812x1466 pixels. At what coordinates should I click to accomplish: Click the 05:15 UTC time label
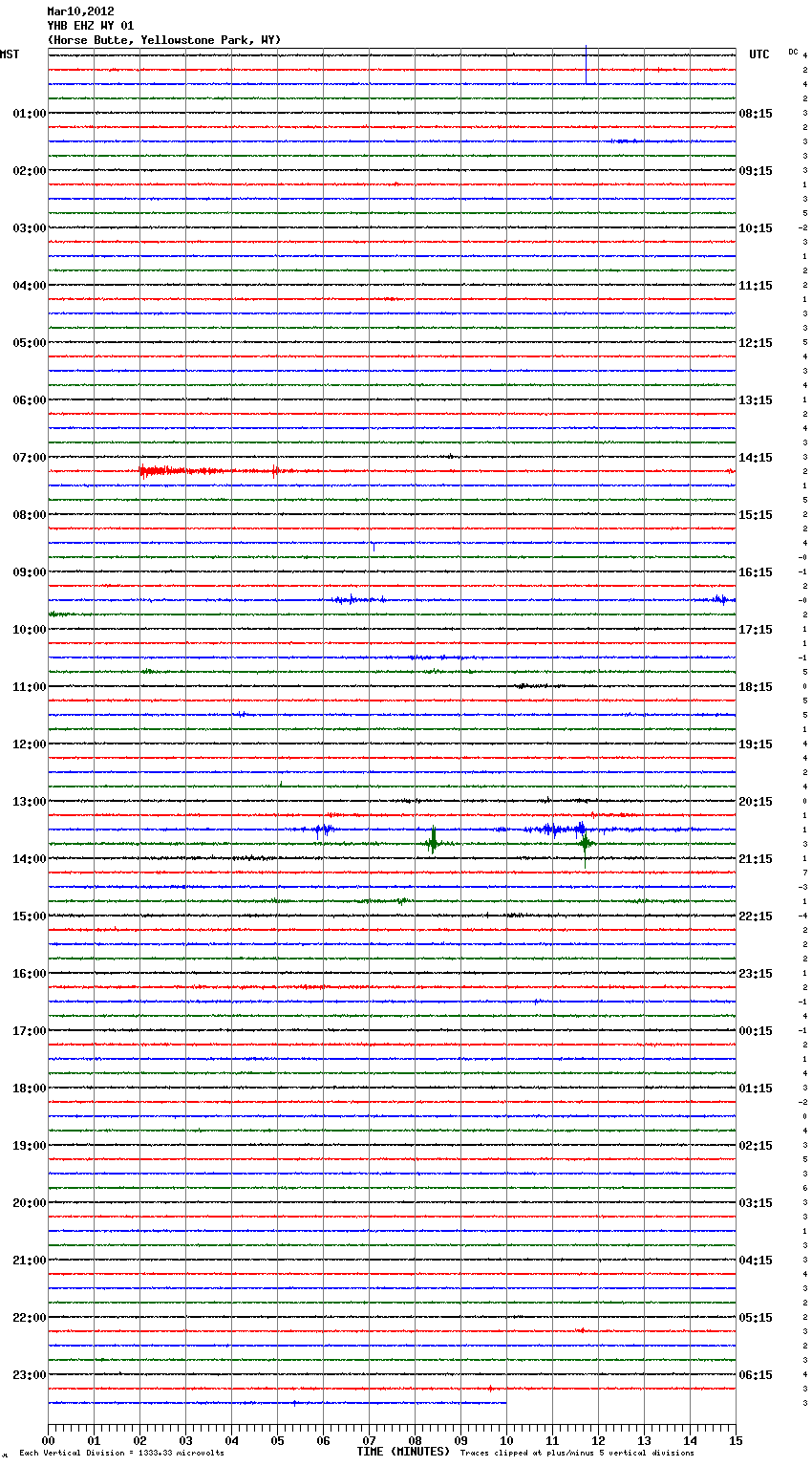756,1318
